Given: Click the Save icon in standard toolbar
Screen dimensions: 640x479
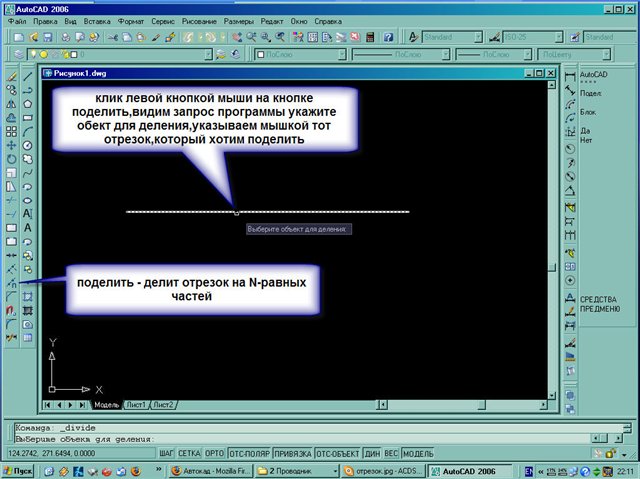Looking at the screenshot, I should click(x=49, y=37).
